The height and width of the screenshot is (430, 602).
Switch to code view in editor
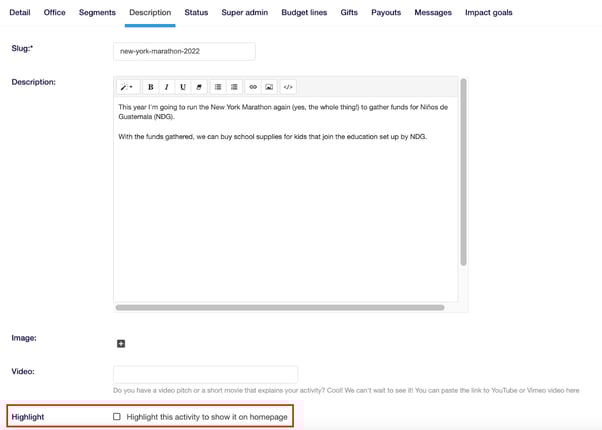(288, 87)
